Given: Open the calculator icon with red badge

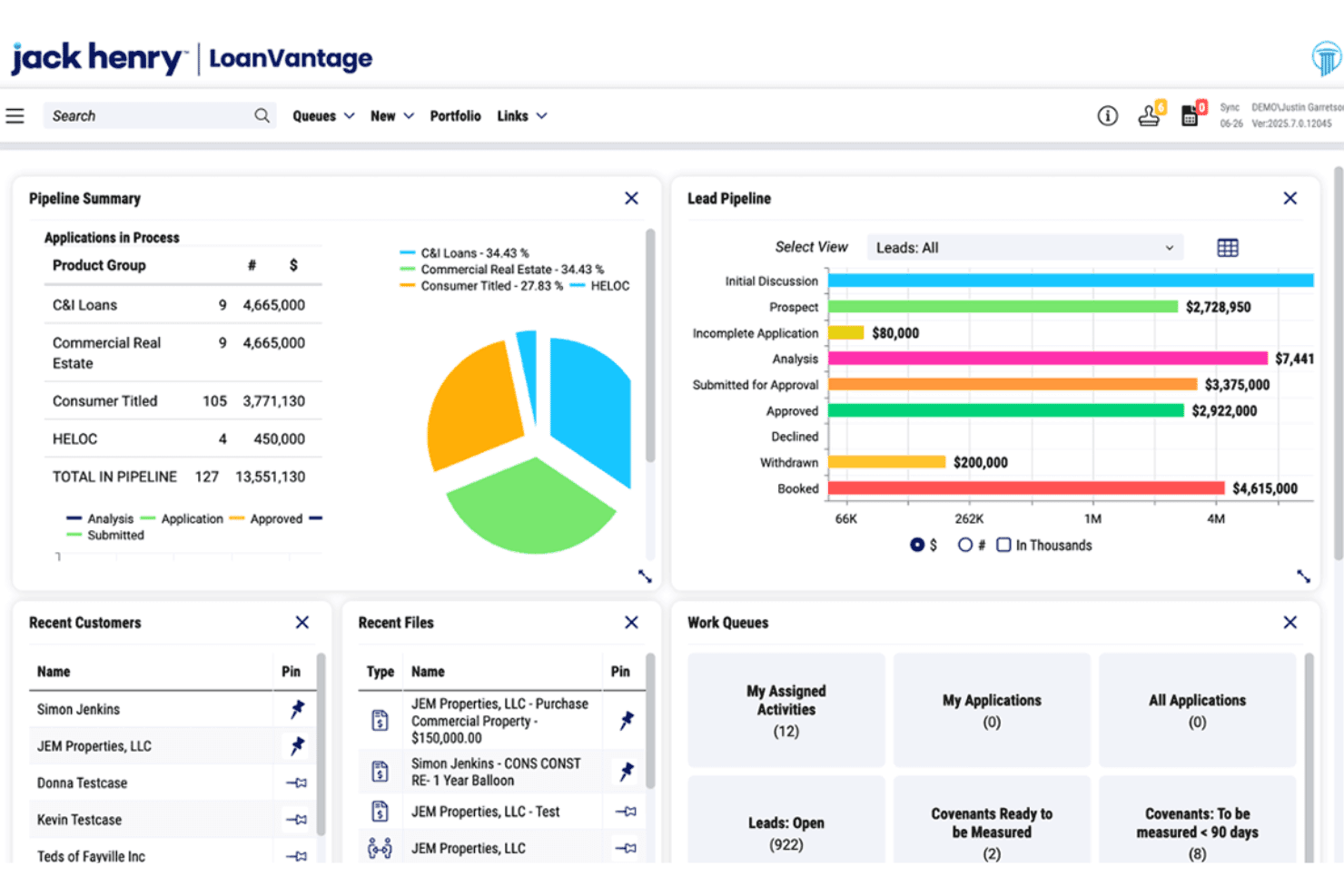Looking at the screenshot, I should 1191,115.
